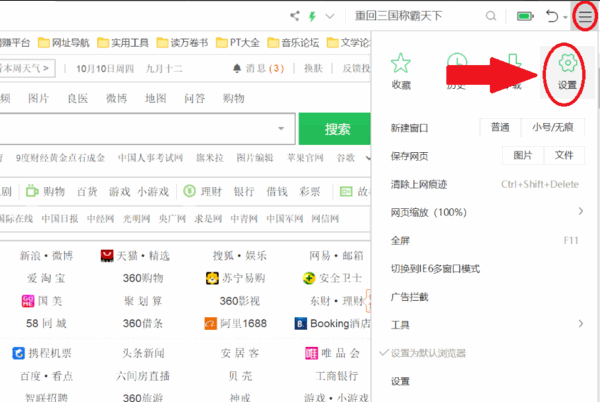Open the 苏宁易购 site link
The image size is (600, 402).
pos(235,277)
